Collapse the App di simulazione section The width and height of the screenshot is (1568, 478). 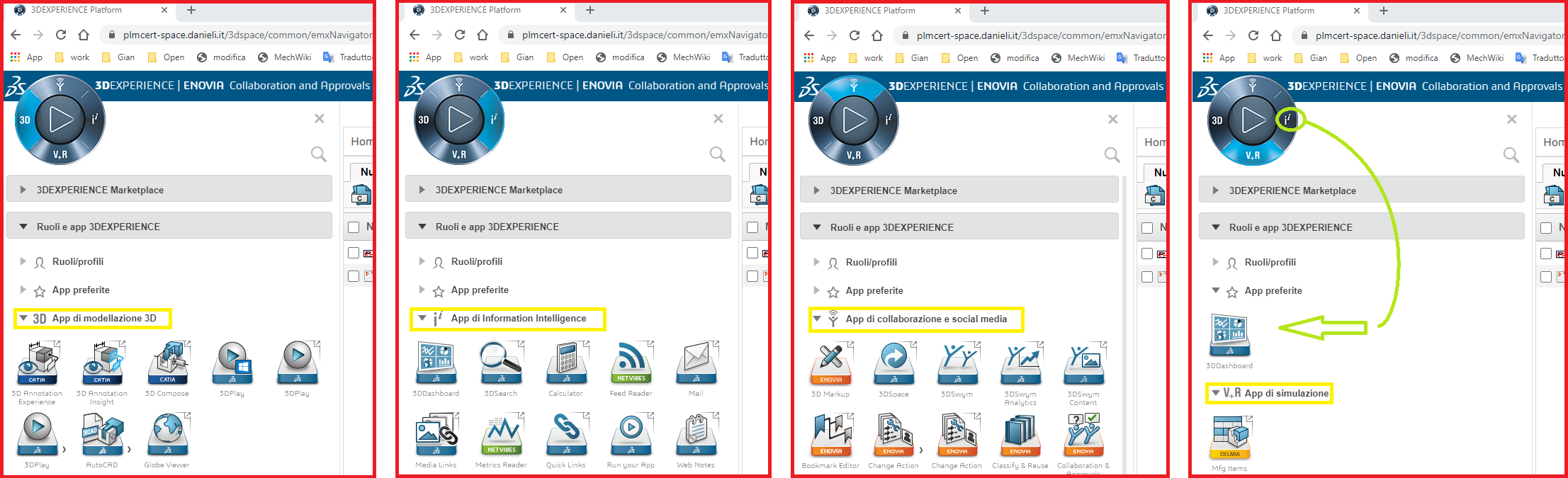coord(1216,393)
